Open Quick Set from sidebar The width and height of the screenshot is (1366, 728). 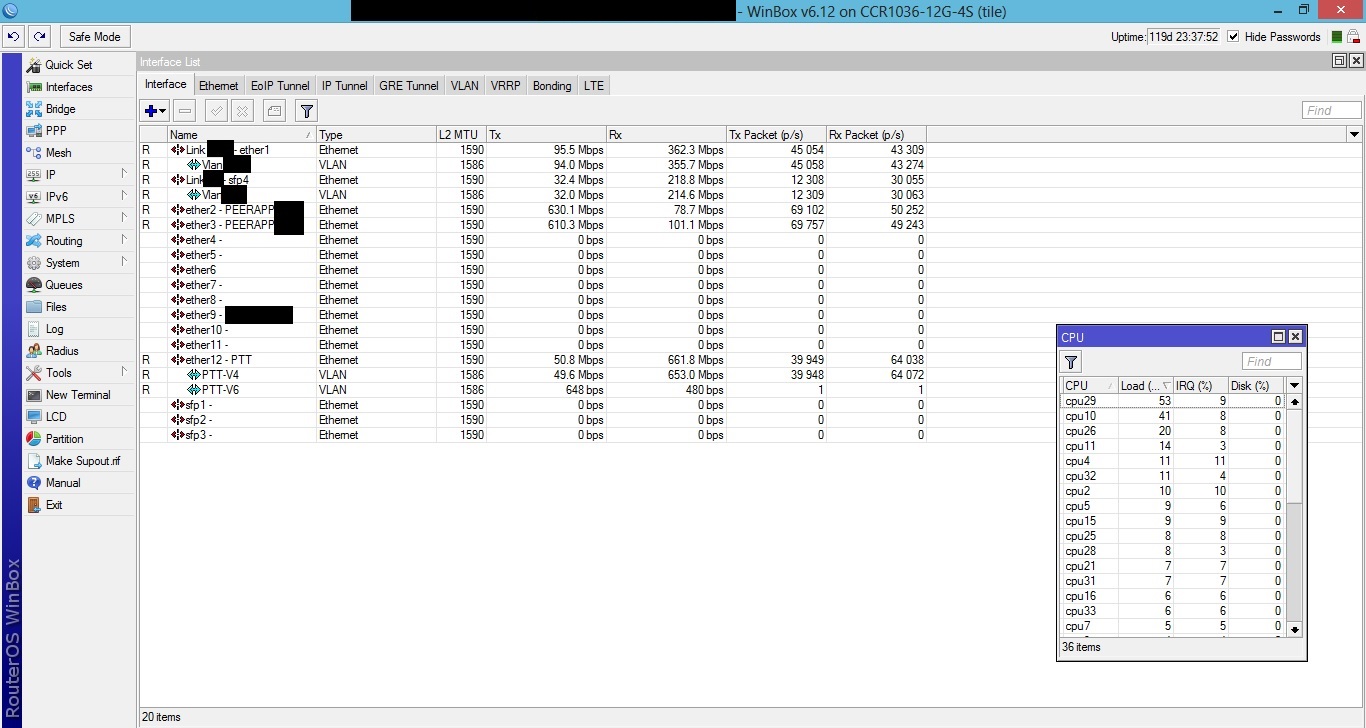[x=68, y=65]
